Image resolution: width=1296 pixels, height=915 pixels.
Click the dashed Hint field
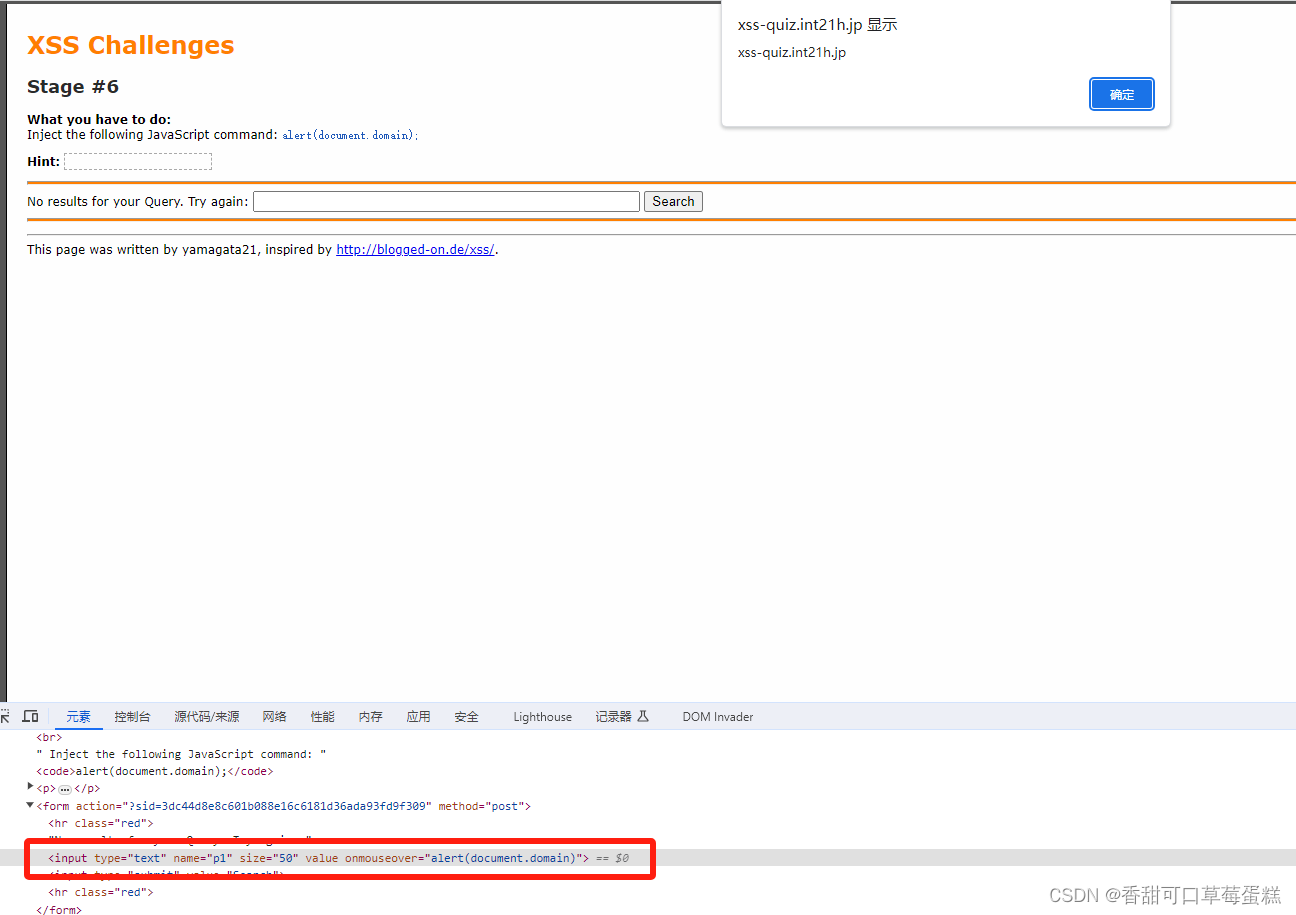coord(137,161)
